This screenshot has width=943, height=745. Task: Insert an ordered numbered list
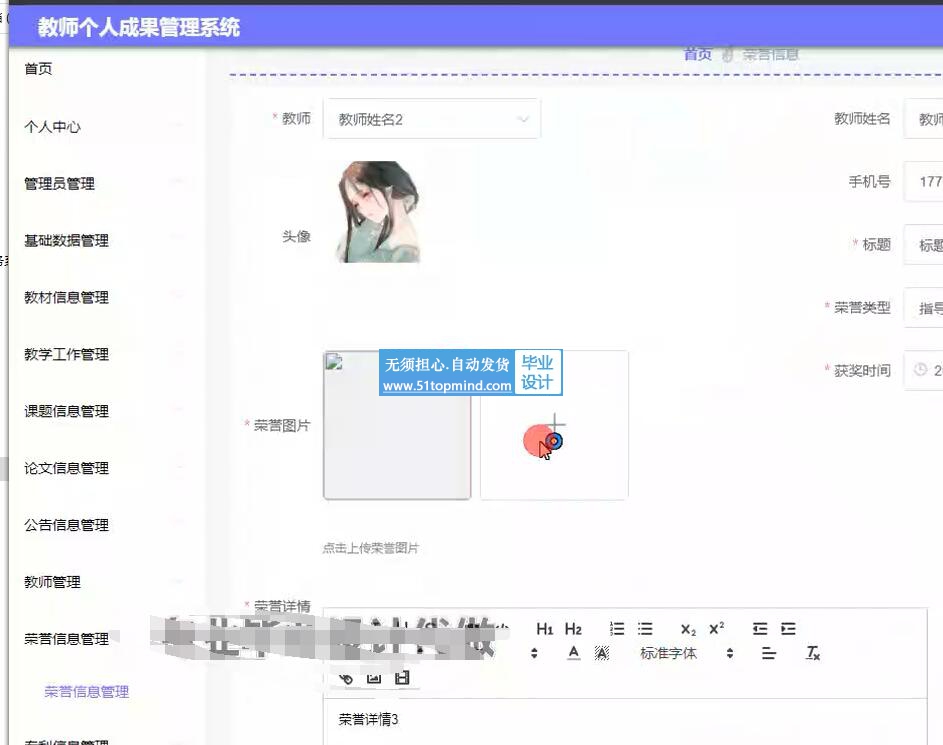pos(617,629)
